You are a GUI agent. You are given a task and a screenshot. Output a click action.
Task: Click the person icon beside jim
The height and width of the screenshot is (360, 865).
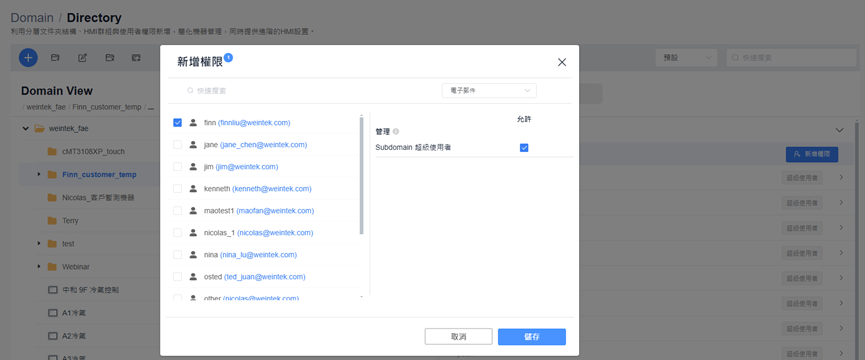coord(193,166)
